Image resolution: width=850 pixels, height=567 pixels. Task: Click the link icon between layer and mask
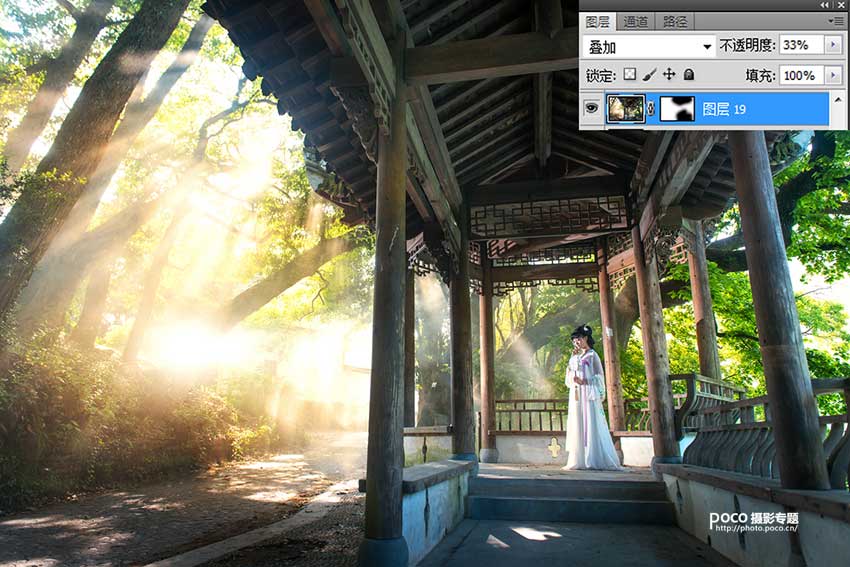651,109
